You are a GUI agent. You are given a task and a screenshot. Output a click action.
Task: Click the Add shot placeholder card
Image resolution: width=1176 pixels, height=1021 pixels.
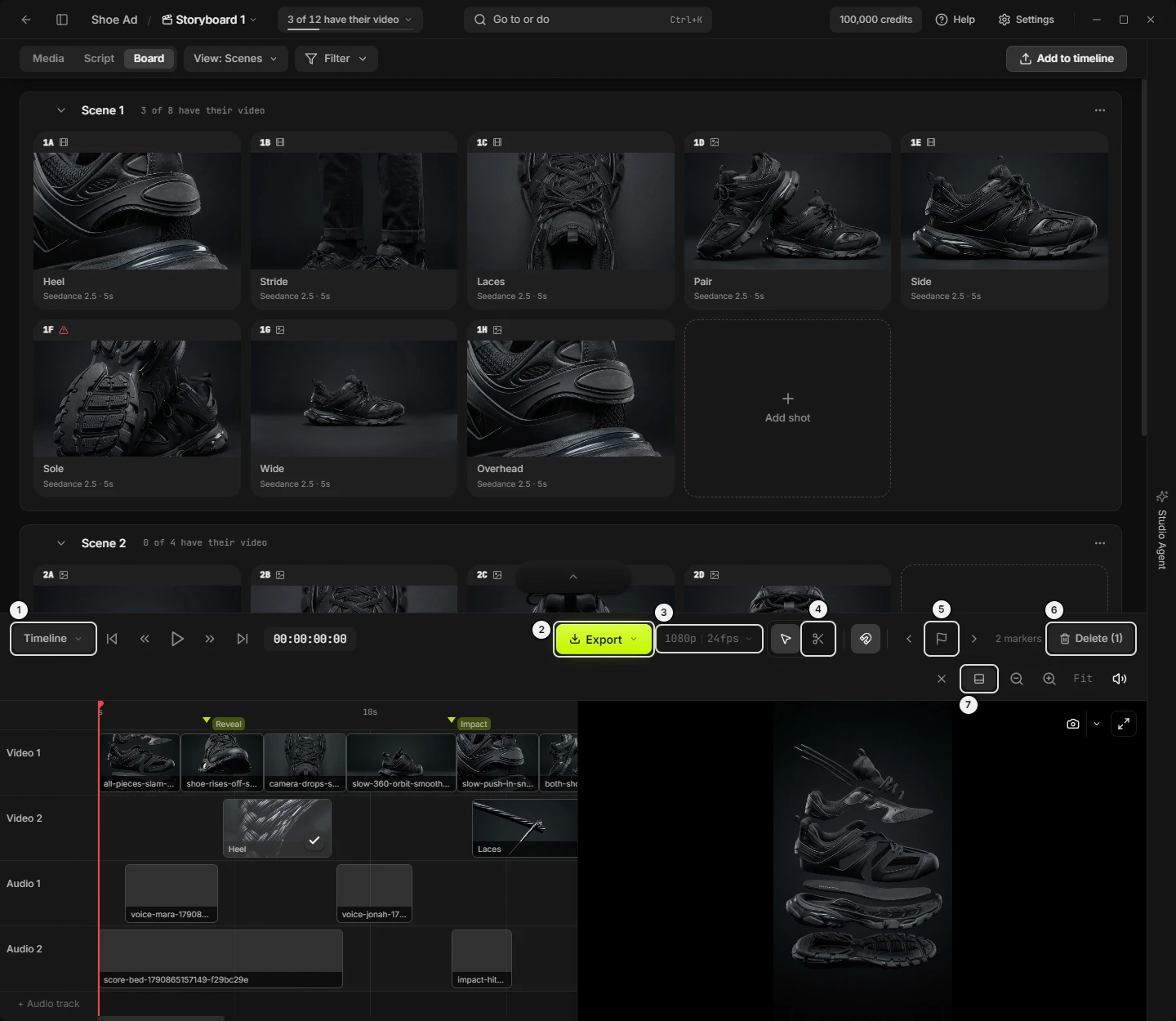point(787,408)
